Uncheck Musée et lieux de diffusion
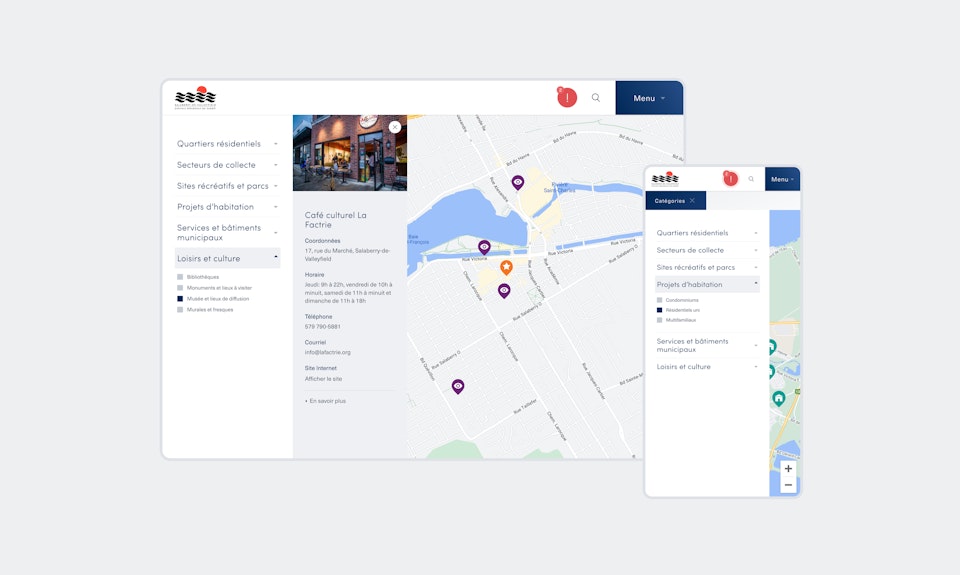This screenshot has height=575, width=960. point(180,299)
